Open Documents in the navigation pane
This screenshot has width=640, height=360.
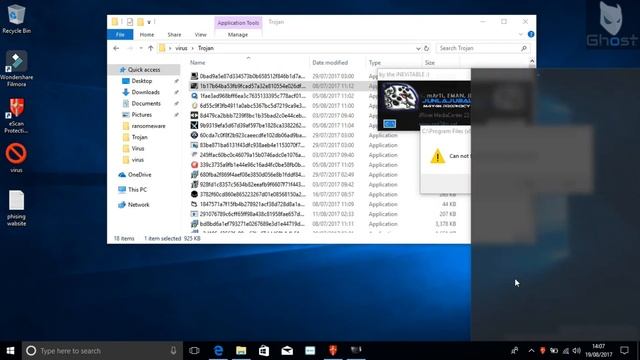(146, 104)
